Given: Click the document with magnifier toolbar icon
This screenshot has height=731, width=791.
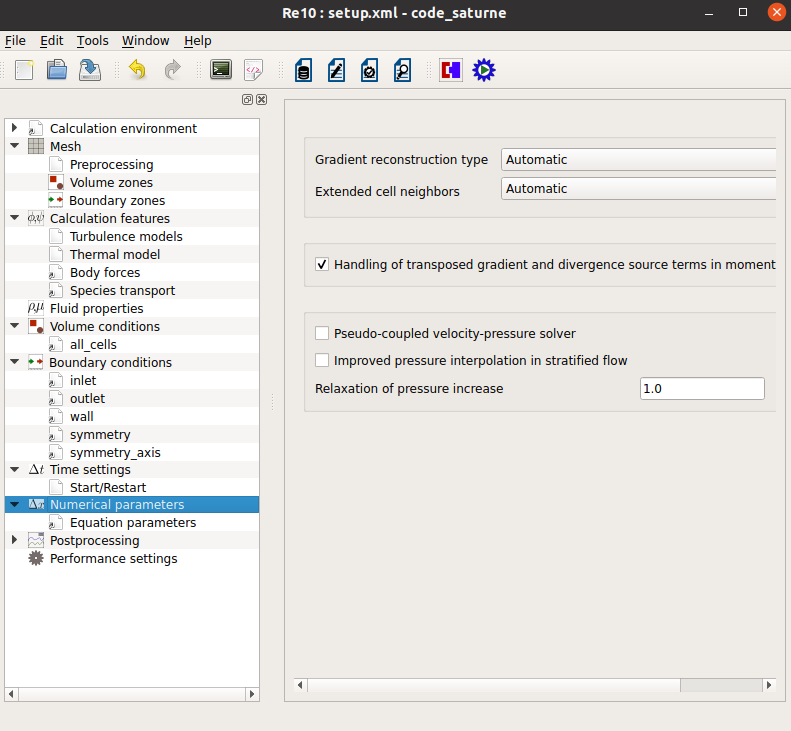Looking at the screenshot, I should point(402,70).
